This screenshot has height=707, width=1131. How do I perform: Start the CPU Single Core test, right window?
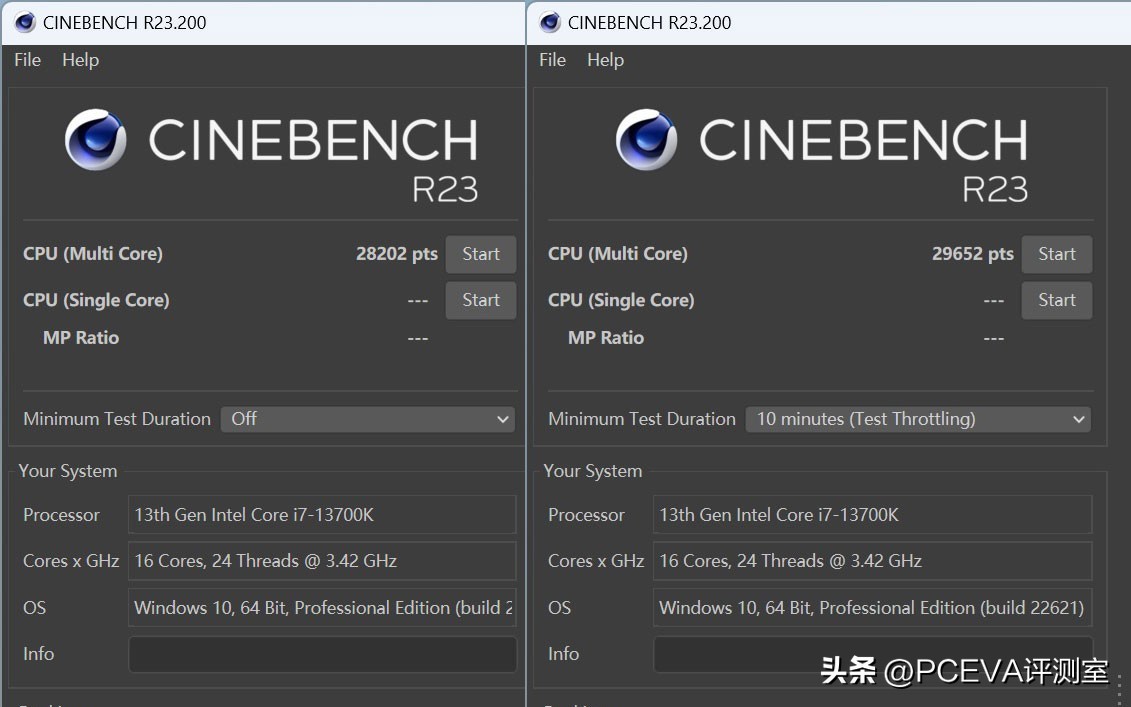(x=1056, y=300)
